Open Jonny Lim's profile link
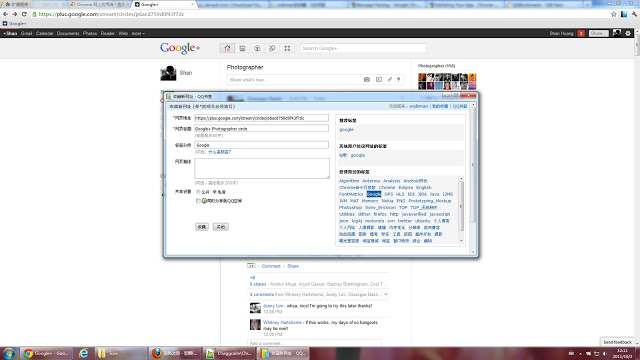Image resolution: width=640 pixels, height=360 pixels. [x=273, y=306]
